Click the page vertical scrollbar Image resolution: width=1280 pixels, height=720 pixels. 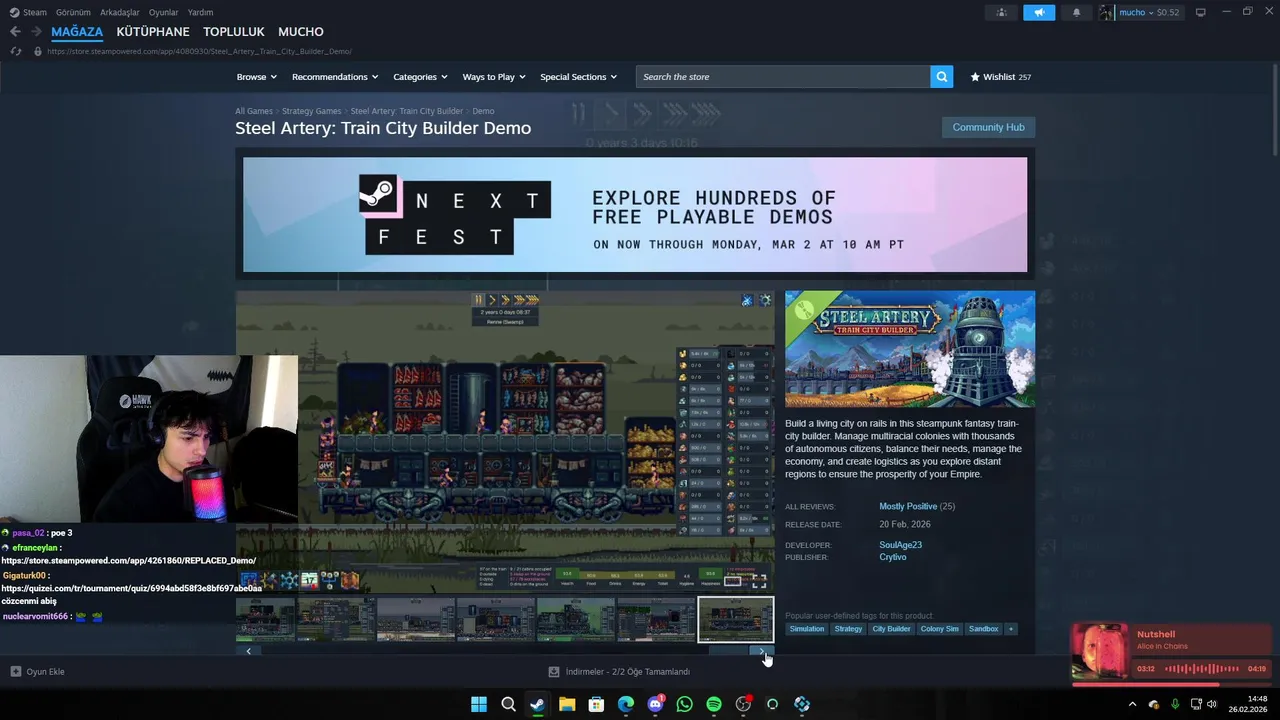tap(1275, 110)
